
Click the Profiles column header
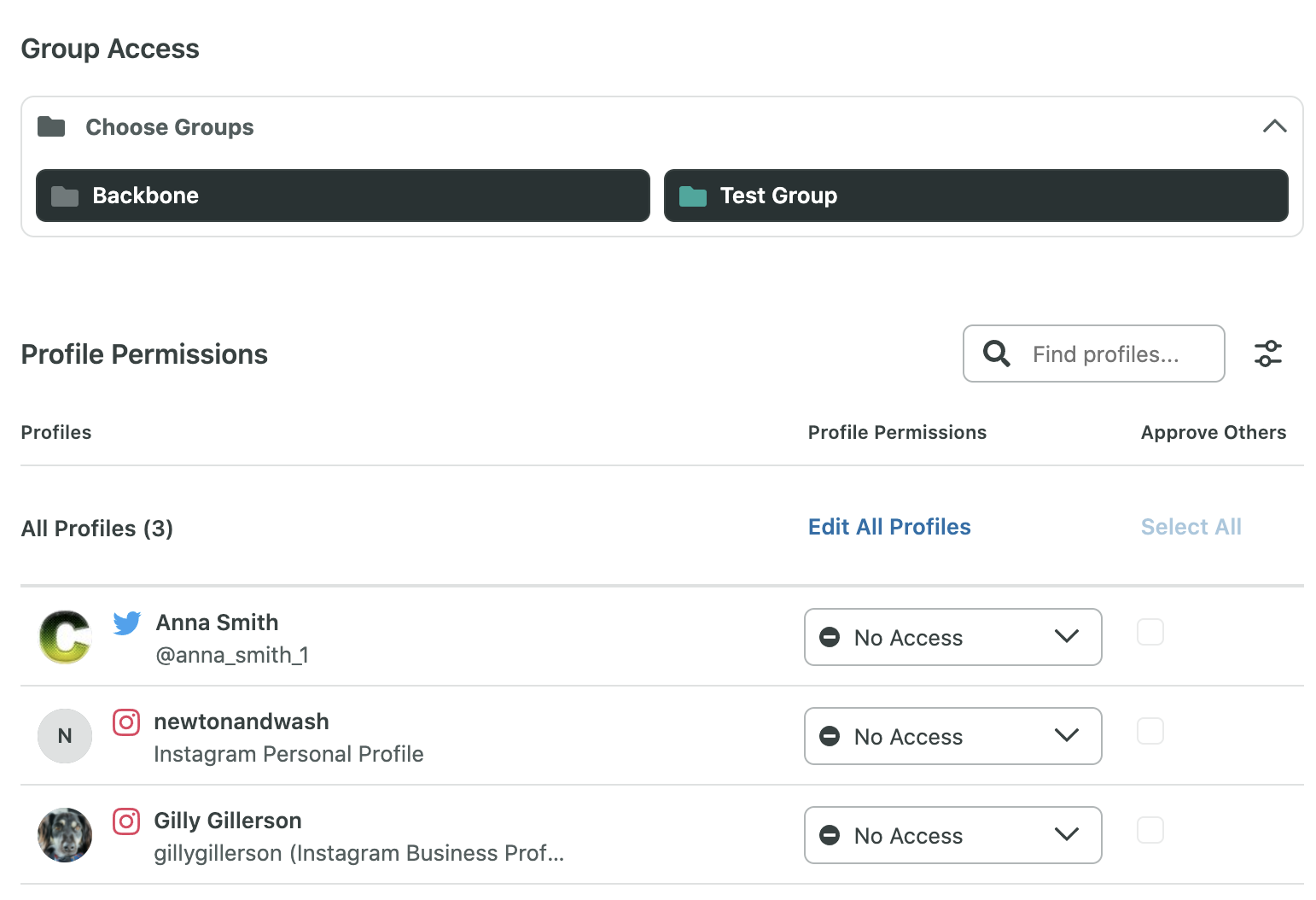(56, 432)
